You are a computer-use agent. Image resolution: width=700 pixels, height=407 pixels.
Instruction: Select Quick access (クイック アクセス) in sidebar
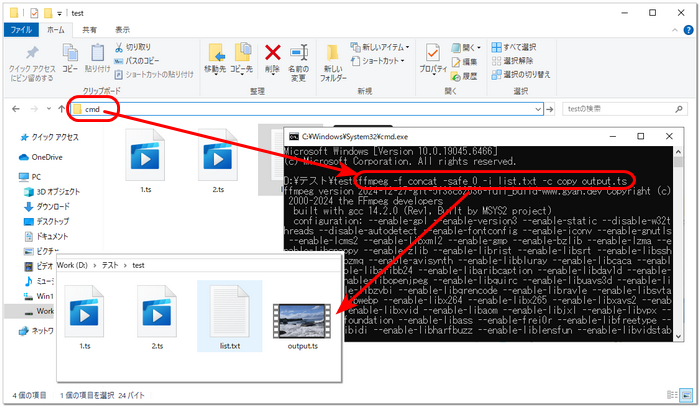tap(49, 137)
